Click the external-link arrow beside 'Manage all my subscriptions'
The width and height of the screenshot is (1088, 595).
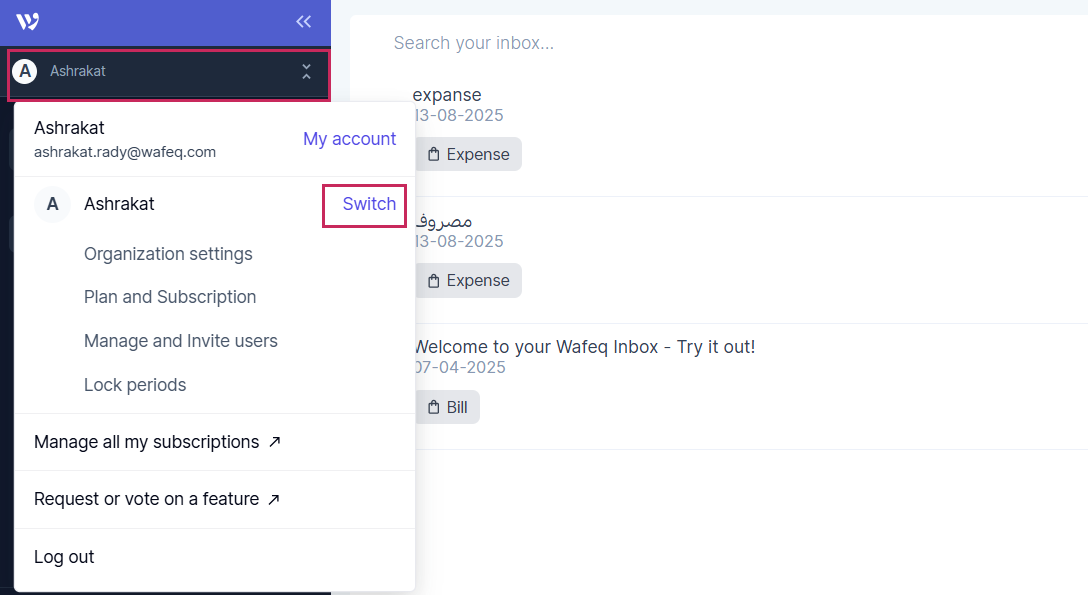[x=274, y=441]
